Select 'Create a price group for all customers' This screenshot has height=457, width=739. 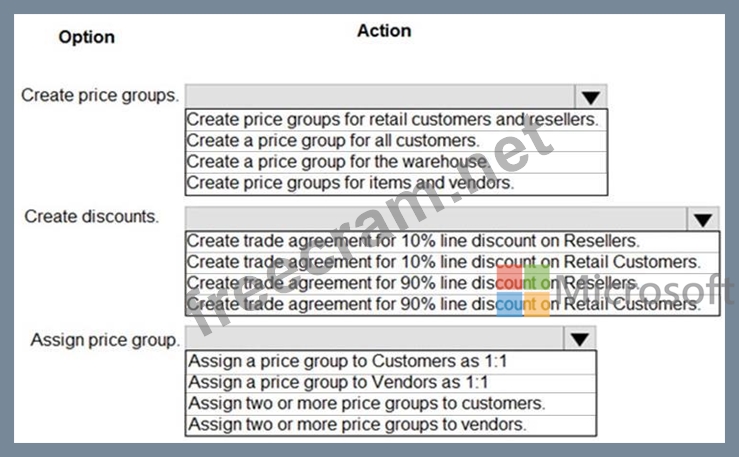pyautogui.click(x=333, y=141)
